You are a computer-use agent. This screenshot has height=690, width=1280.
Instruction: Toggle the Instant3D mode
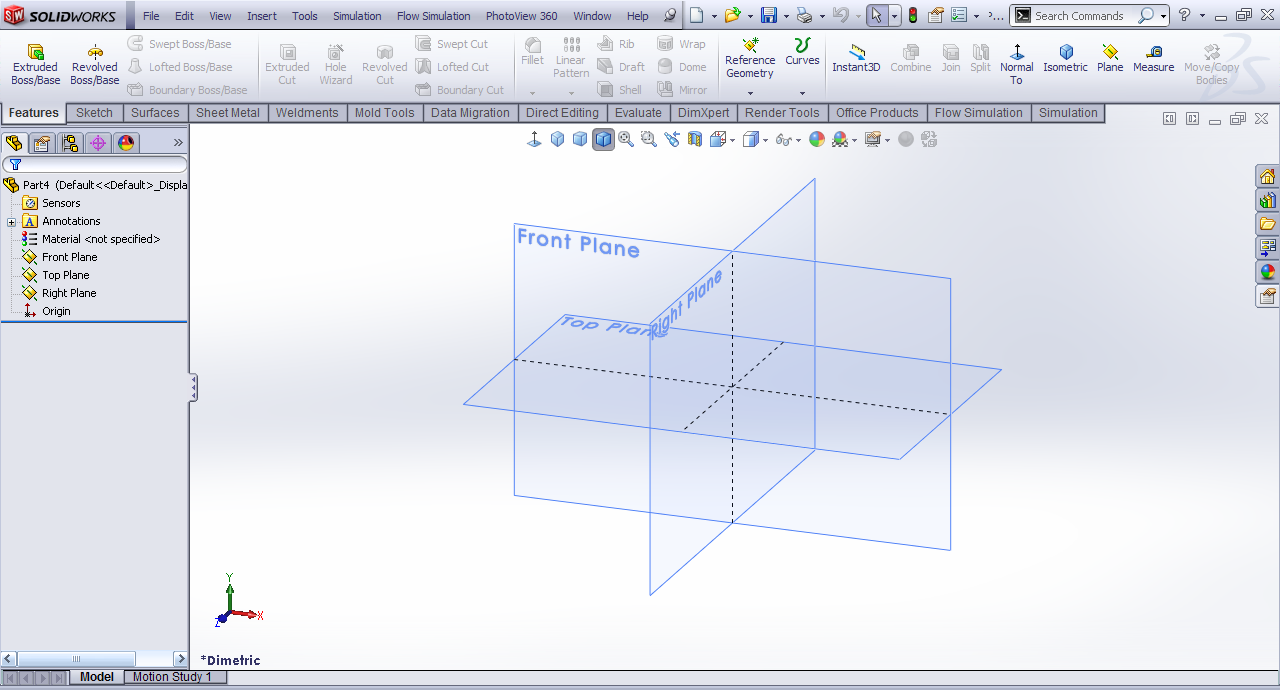click(856, 59)
